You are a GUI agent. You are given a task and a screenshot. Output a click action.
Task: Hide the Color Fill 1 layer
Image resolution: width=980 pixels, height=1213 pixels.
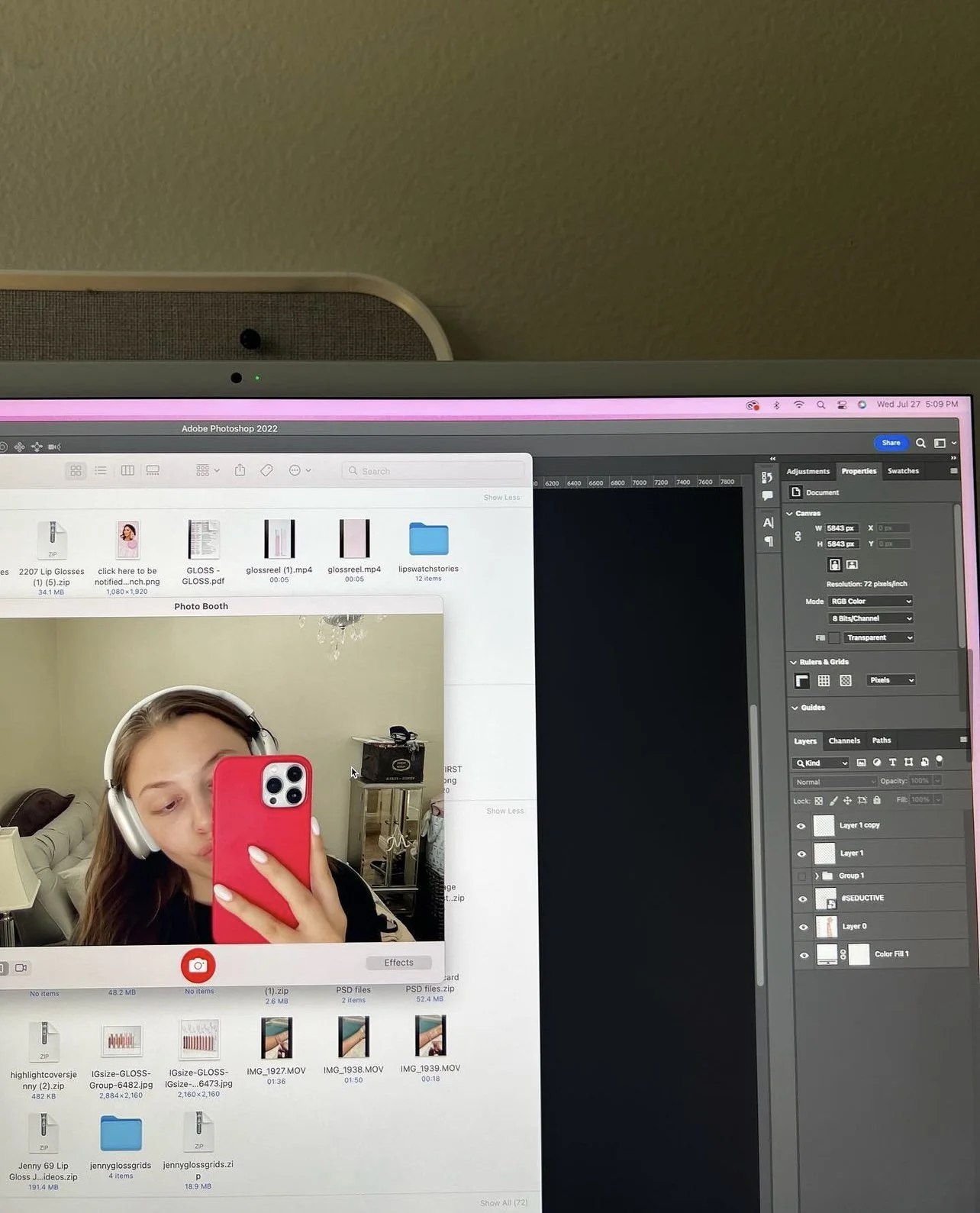coord(804,955)
